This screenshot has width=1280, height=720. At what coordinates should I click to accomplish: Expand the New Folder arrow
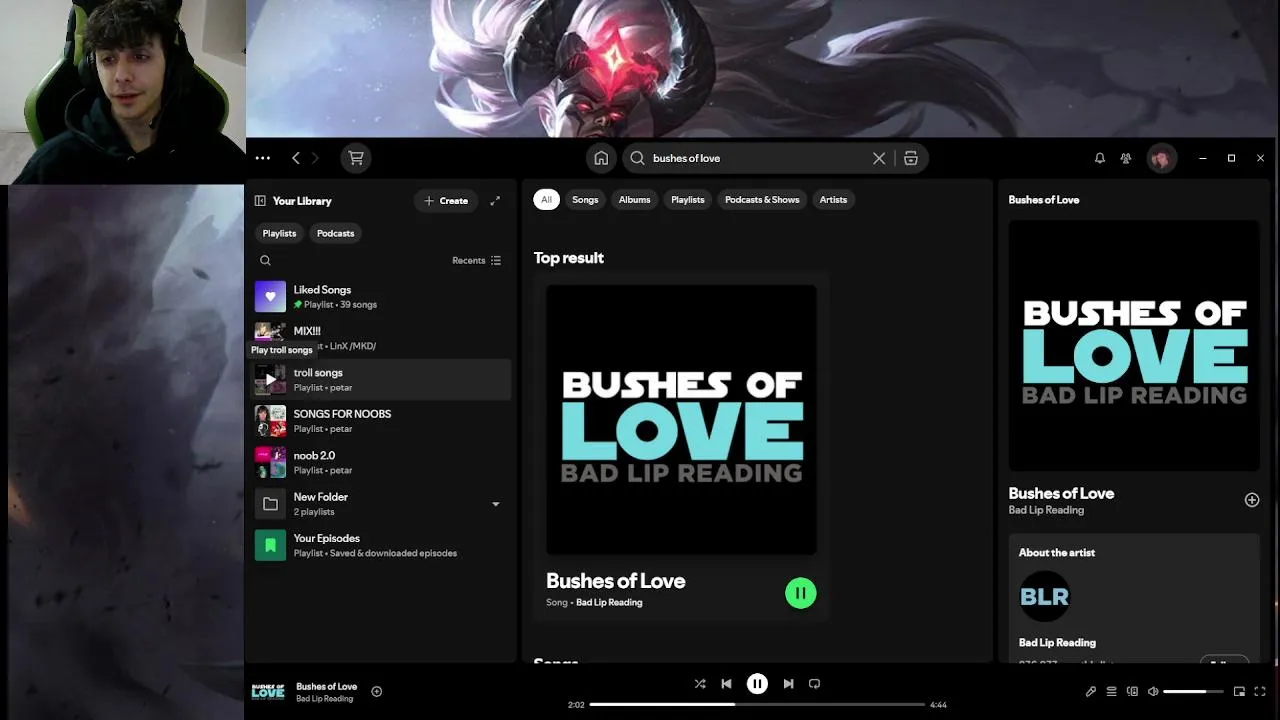click(495, 504)
